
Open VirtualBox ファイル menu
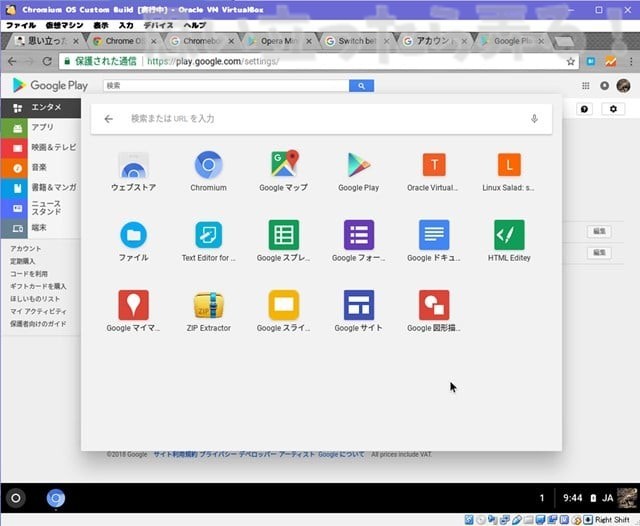[21, 25]
